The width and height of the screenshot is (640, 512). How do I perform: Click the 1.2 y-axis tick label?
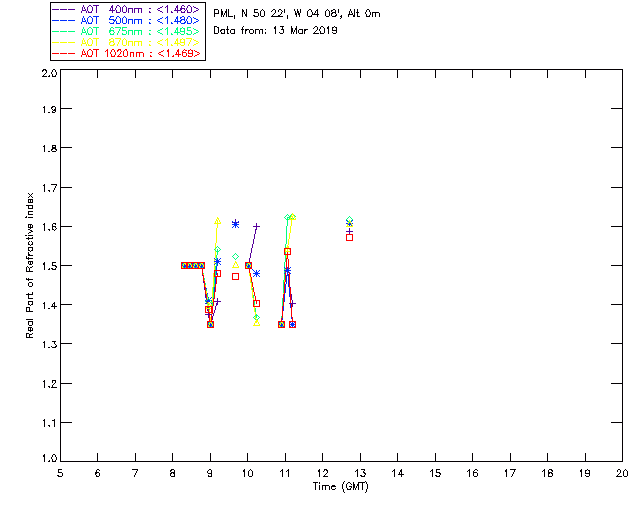(x=49, y=384)
